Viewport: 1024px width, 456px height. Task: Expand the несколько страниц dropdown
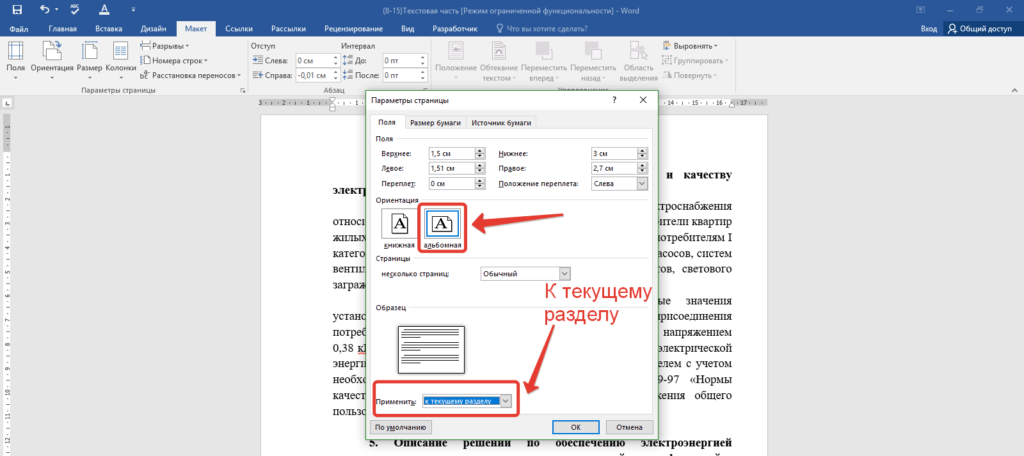click(x=564, y=273)
